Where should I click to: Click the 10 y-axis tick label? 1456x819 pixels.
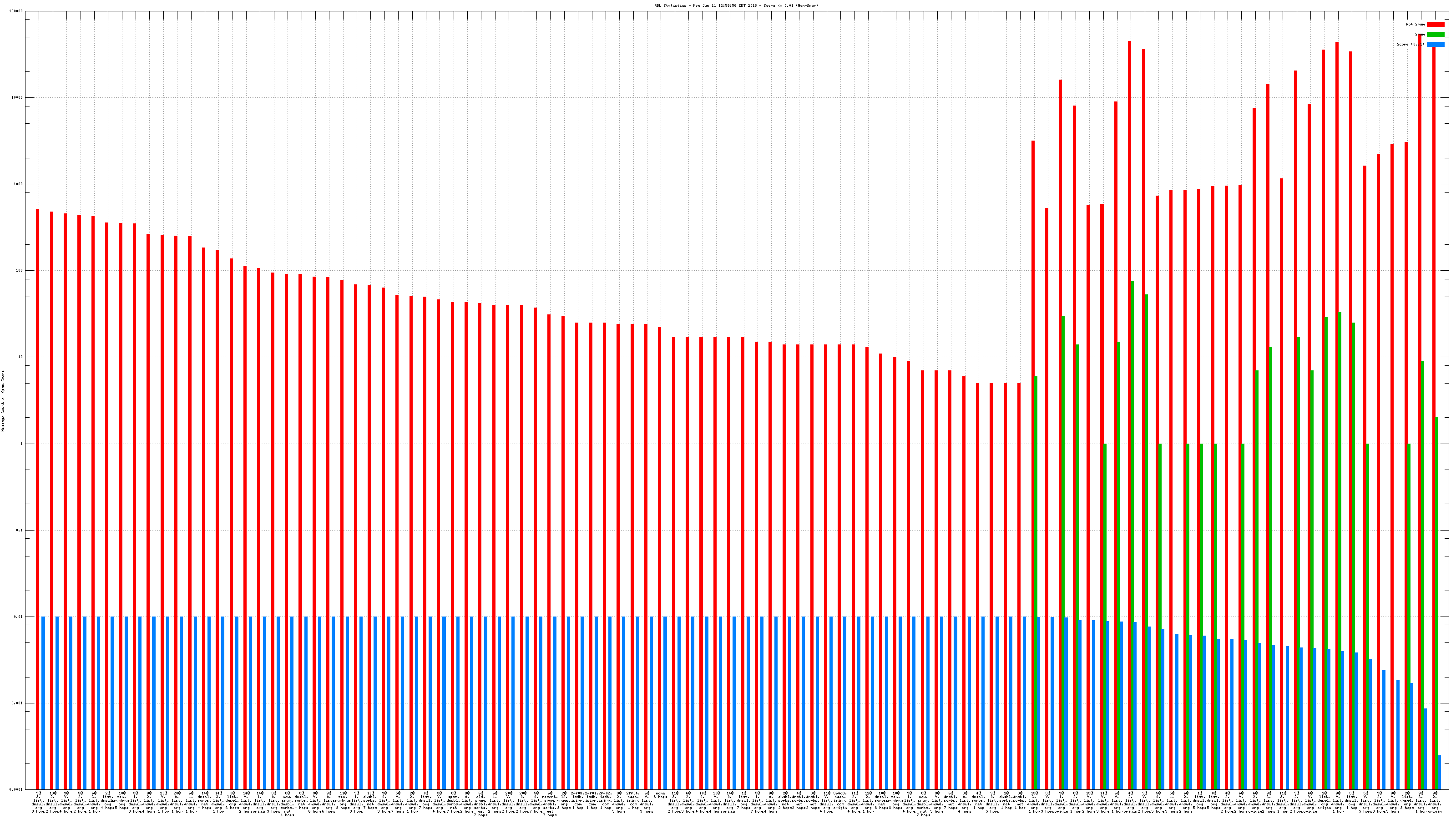tap(21, 357)
